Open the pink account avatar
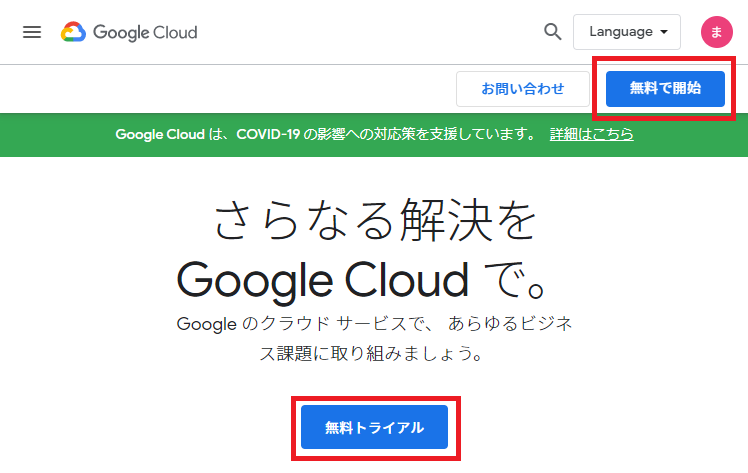748x473 pixels. tap(716, 32)
